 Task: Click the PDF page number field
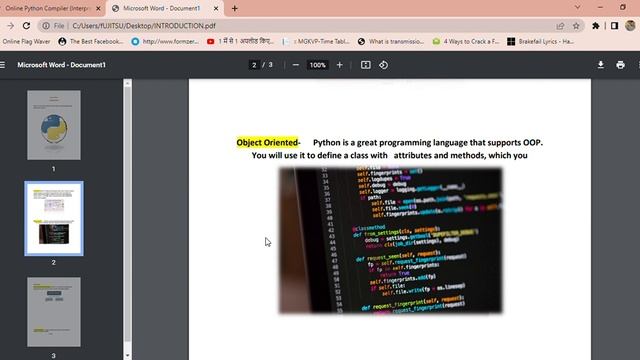click(x=254, y=65)
